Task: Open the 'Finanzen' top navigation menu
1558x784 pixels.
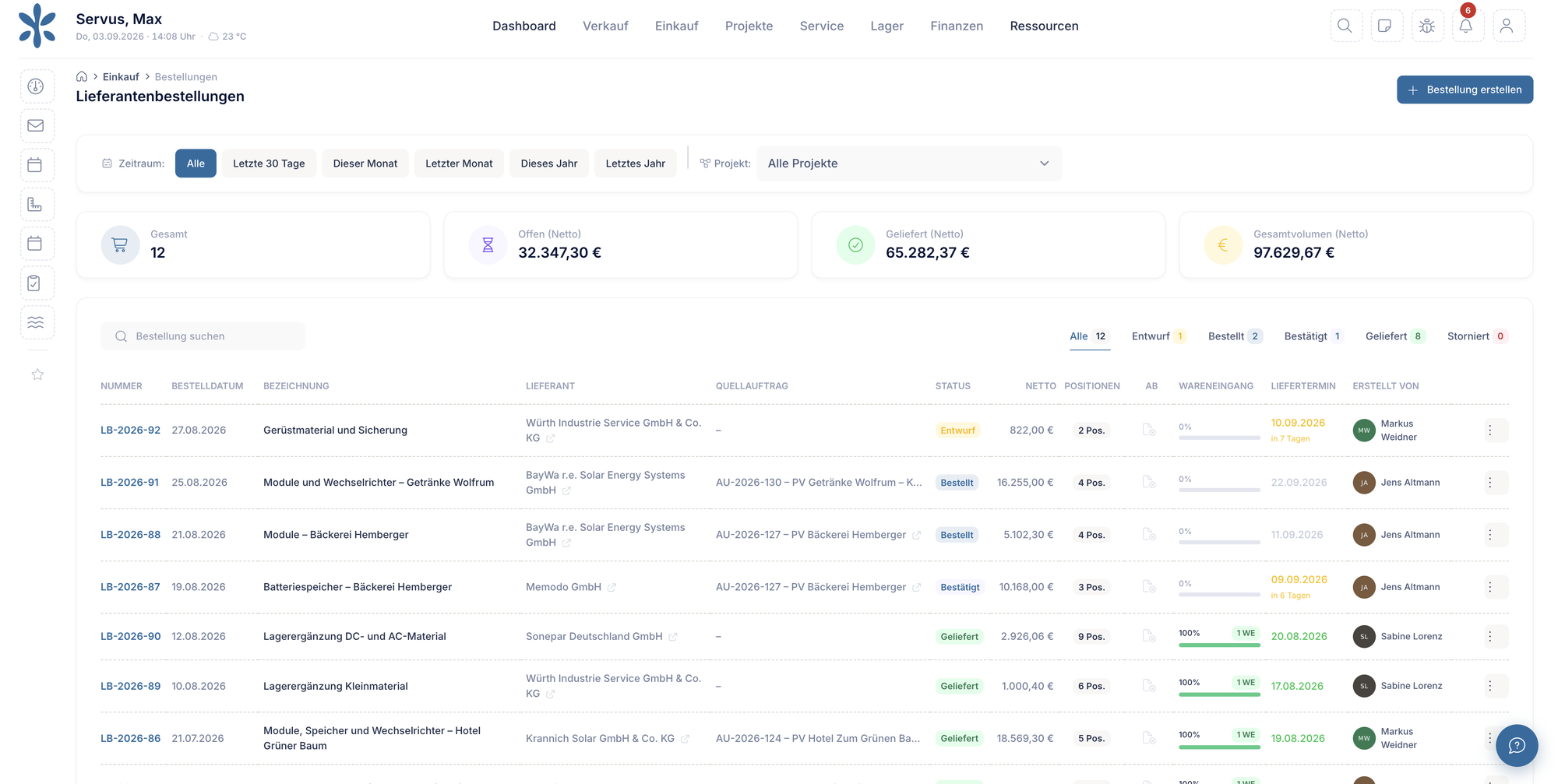Action: click(957, 26)
